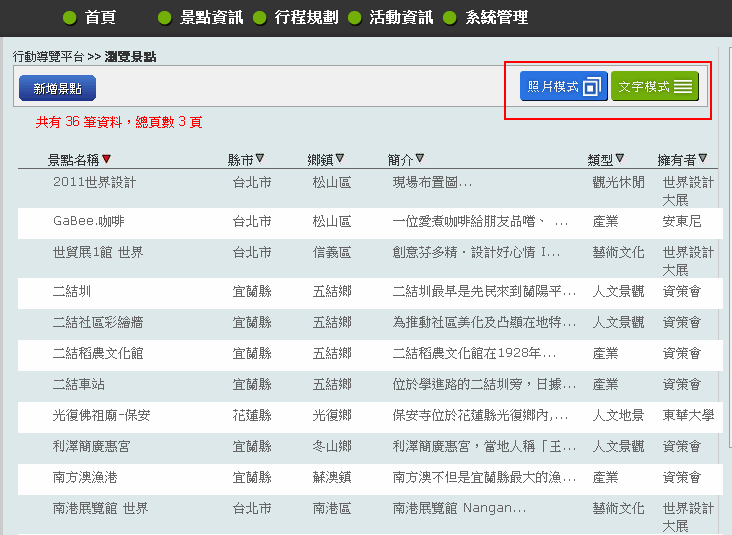Select the 二結稻農文化館 attraction name
Viewport: 732px width, 535px height.
[98, 353]
